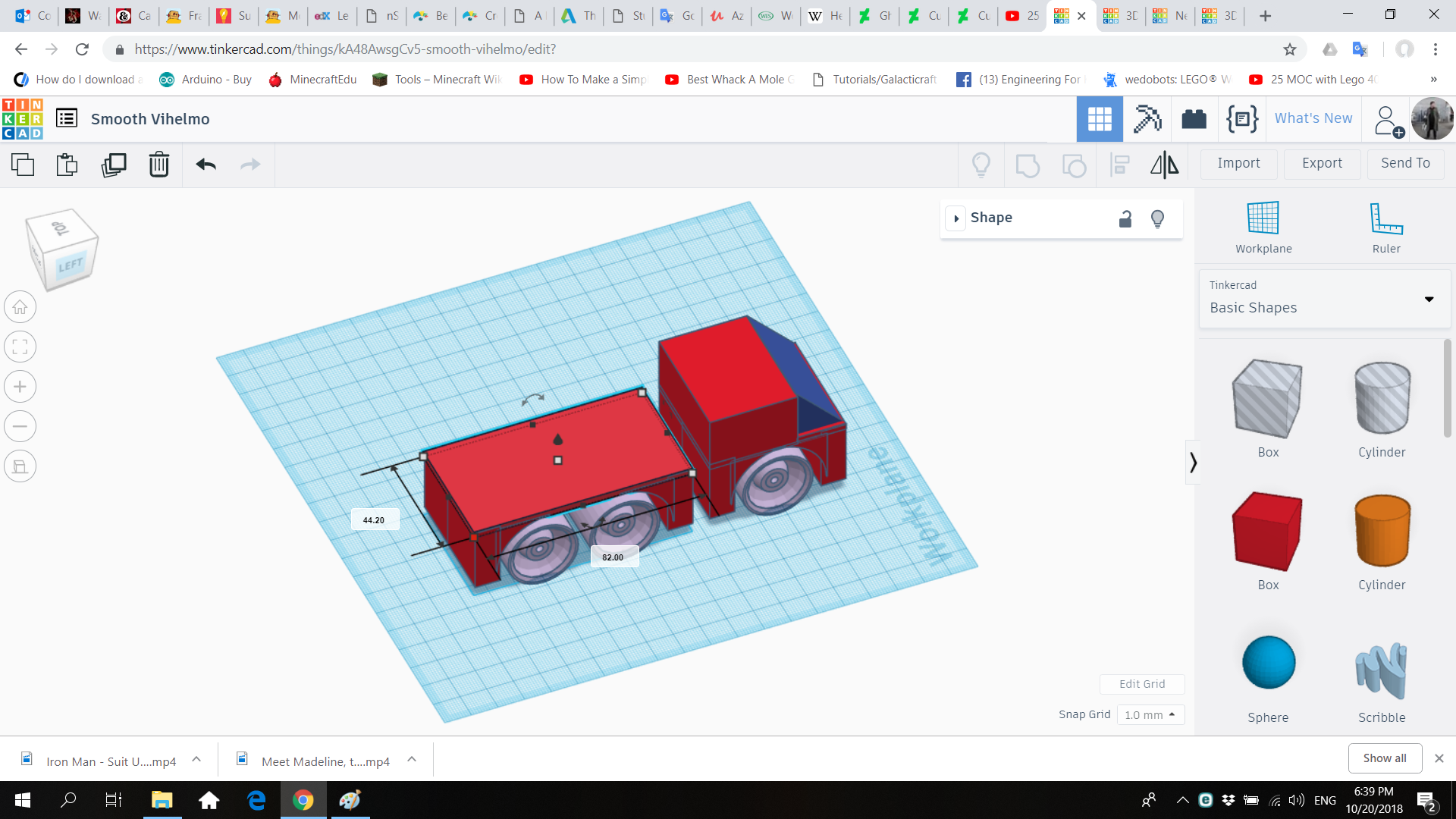Select the Mirror tool icon
This screenshot has height=819, width=1456.
[x=1164, y=165]
